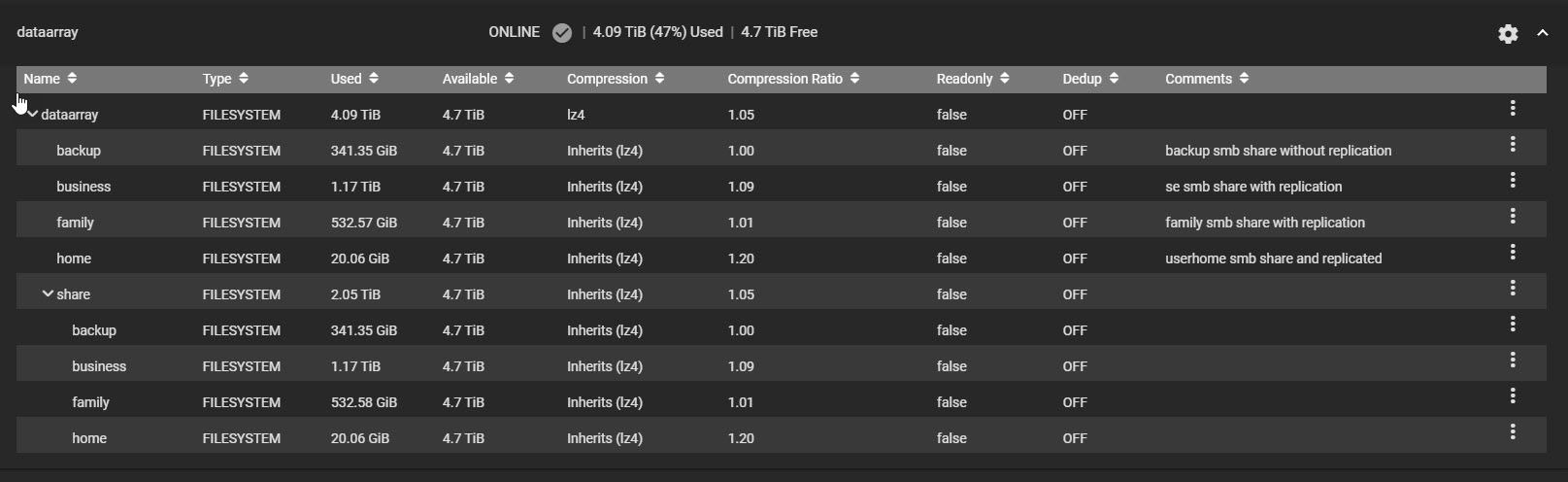Open three-dot menu for backup smb share dataset

(1512, 145)
